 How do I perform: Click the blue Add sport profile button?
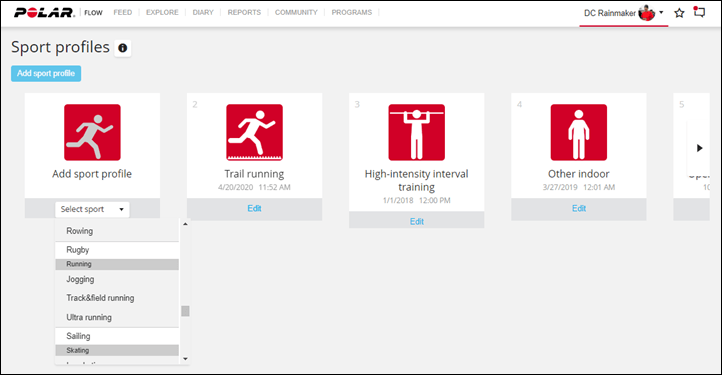[x=46, y=73]
